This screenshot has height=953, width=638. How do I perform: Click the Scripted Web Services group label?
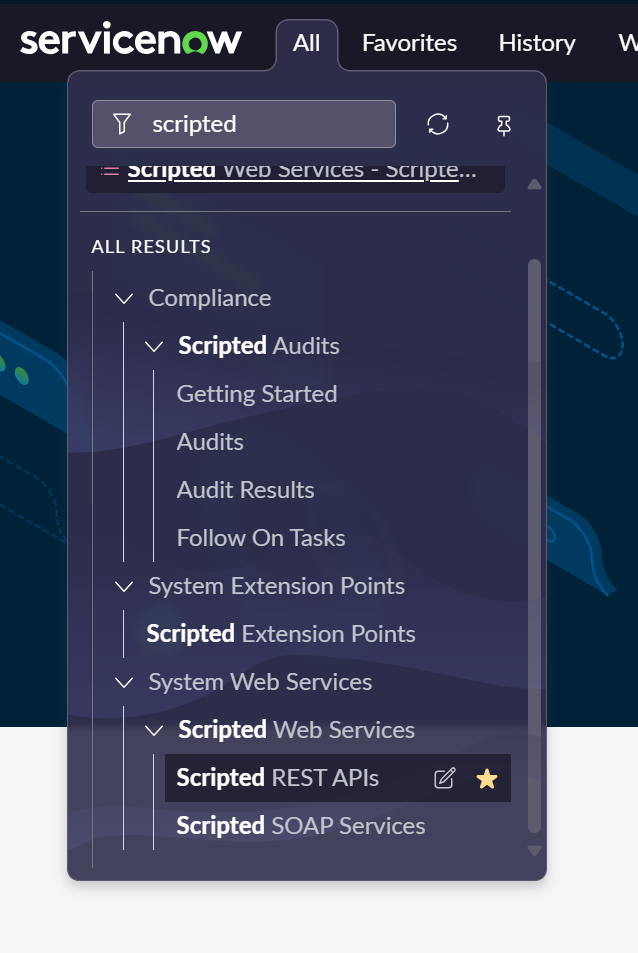(x=297, y=730)
